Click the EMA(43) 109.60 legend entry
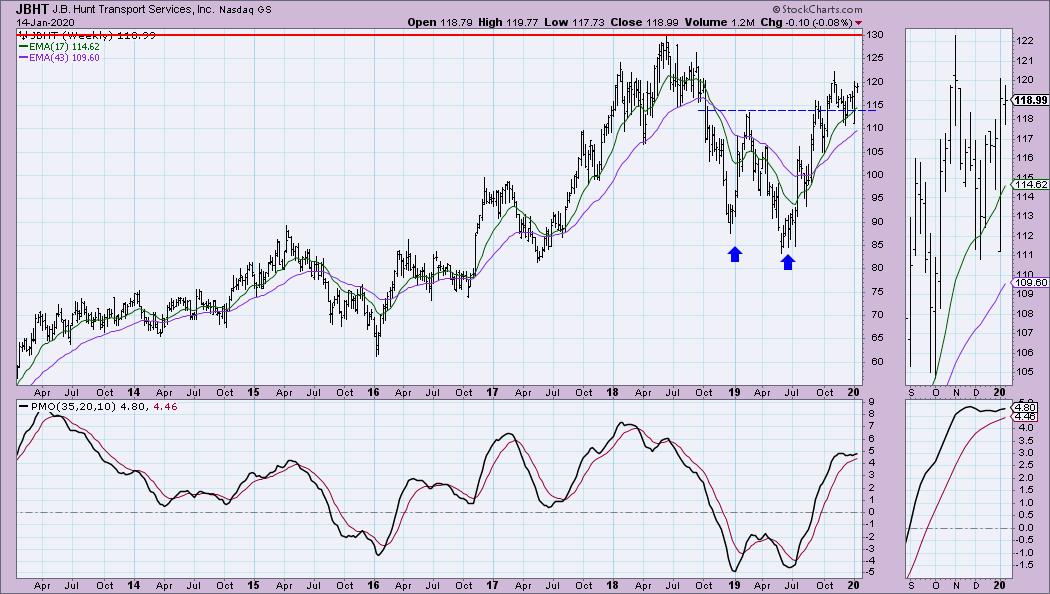1050x594 pixels. (64, 58)
